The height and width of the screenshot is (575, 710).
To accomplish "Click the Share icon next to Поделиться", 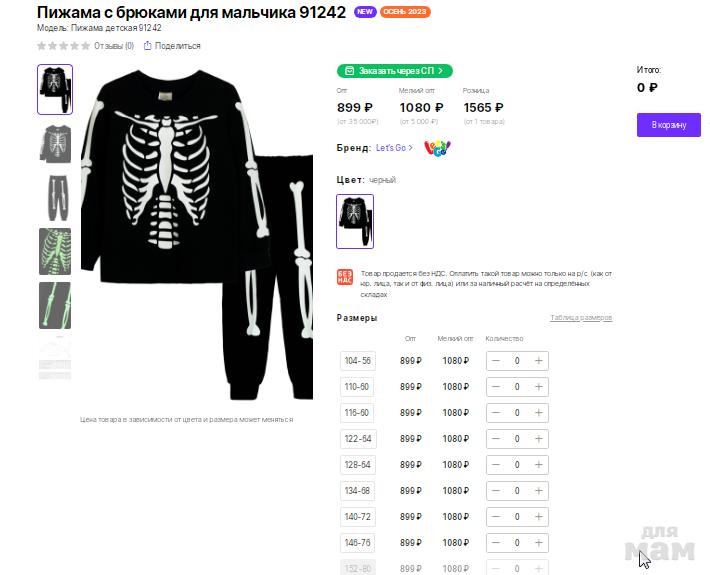I will point(147,46).
